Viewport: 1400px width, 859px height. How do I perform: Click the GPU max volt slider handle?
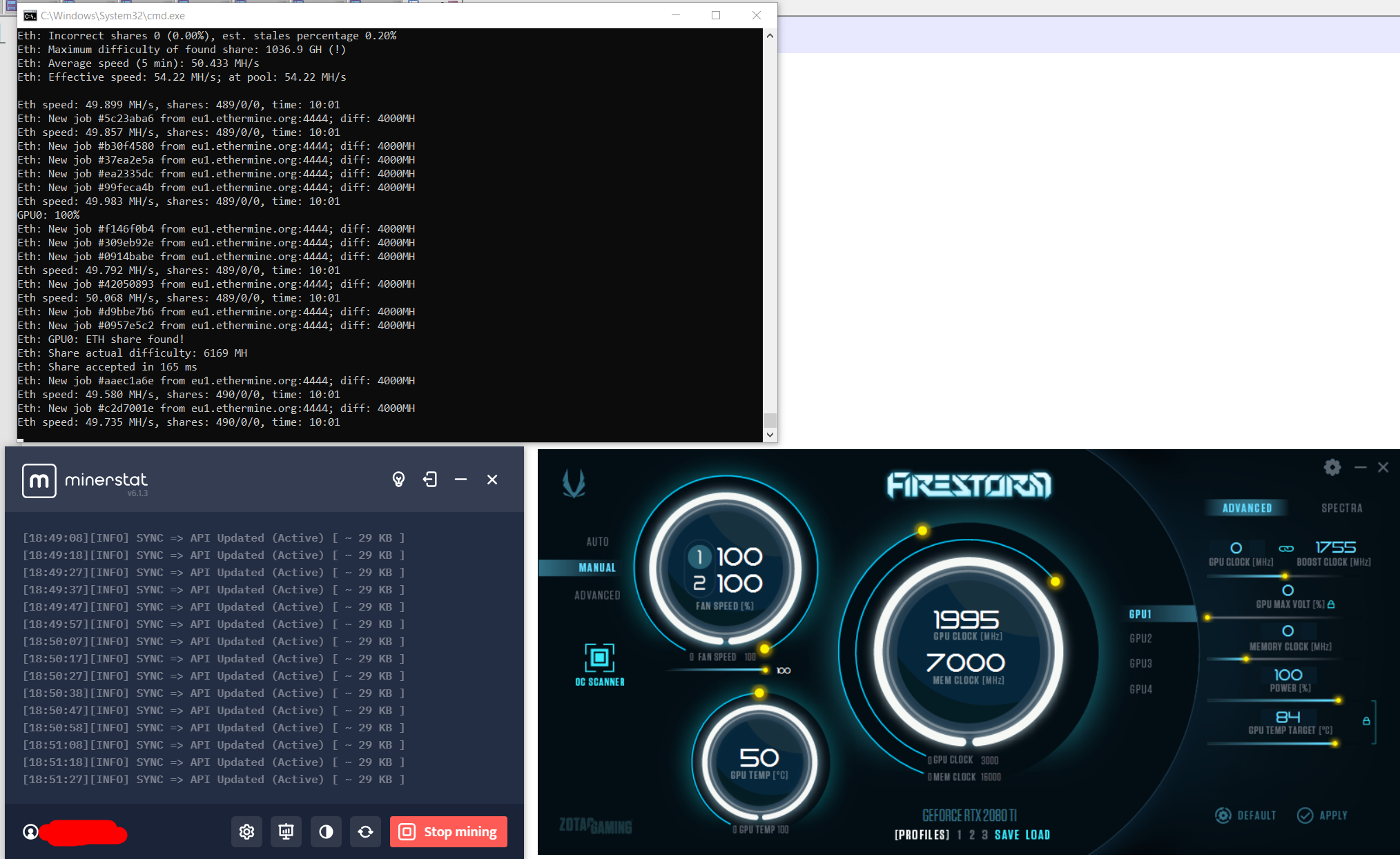1207,618
